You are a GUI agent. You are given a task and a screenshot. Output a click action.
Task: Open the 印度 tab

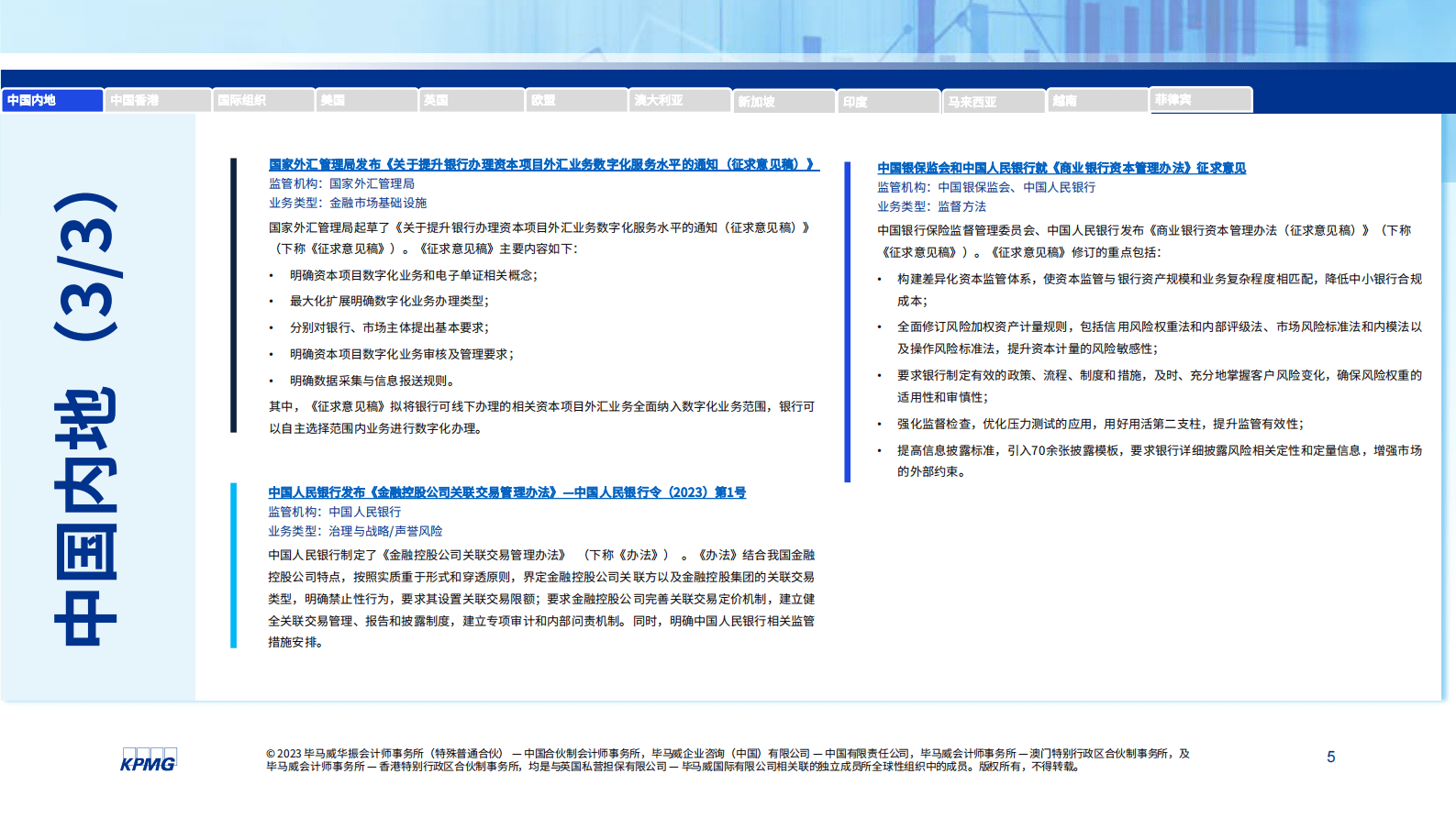click(x=889, y=102)
